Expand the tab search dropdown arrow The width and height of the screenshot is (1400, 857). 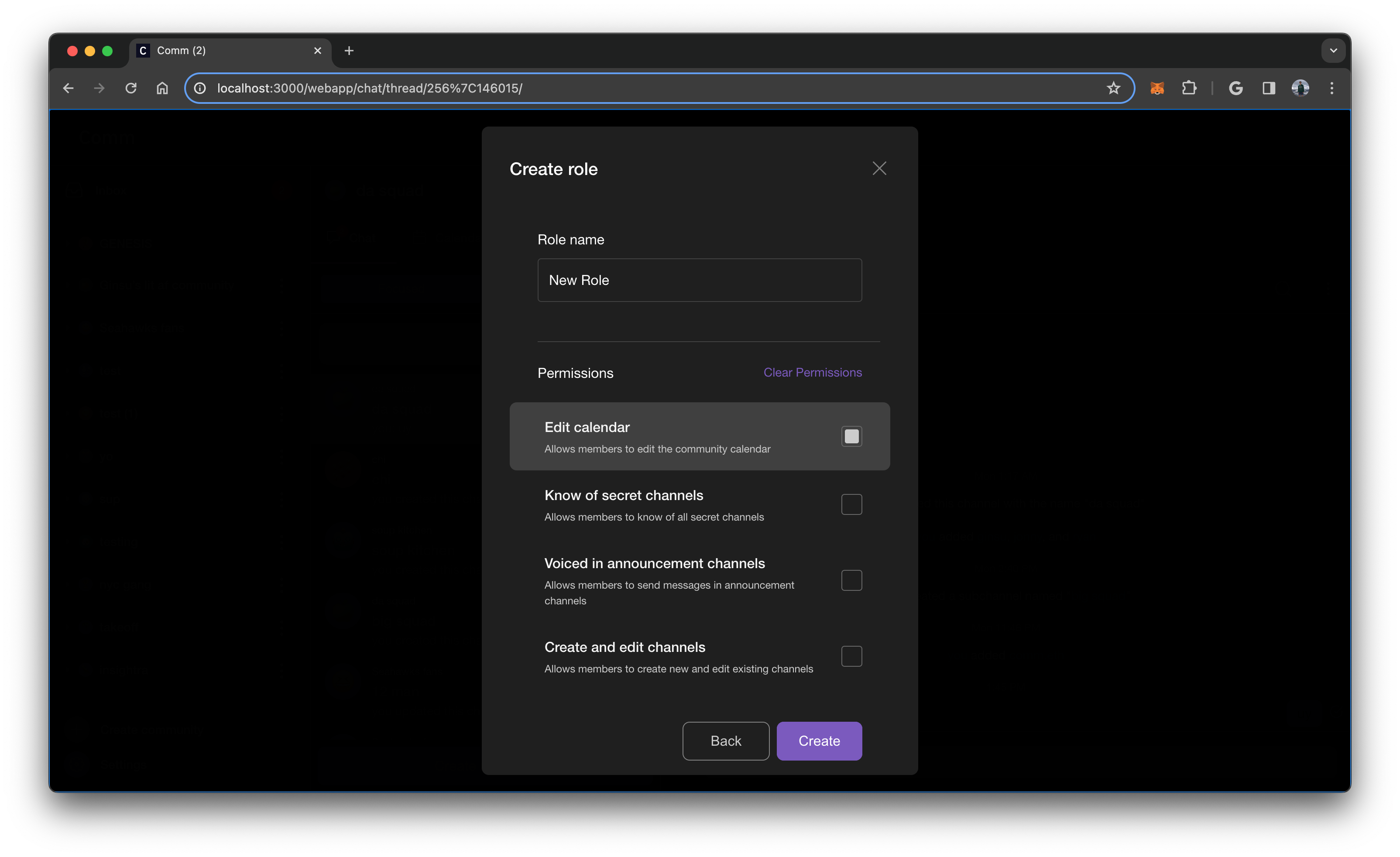click(1333, 51)
